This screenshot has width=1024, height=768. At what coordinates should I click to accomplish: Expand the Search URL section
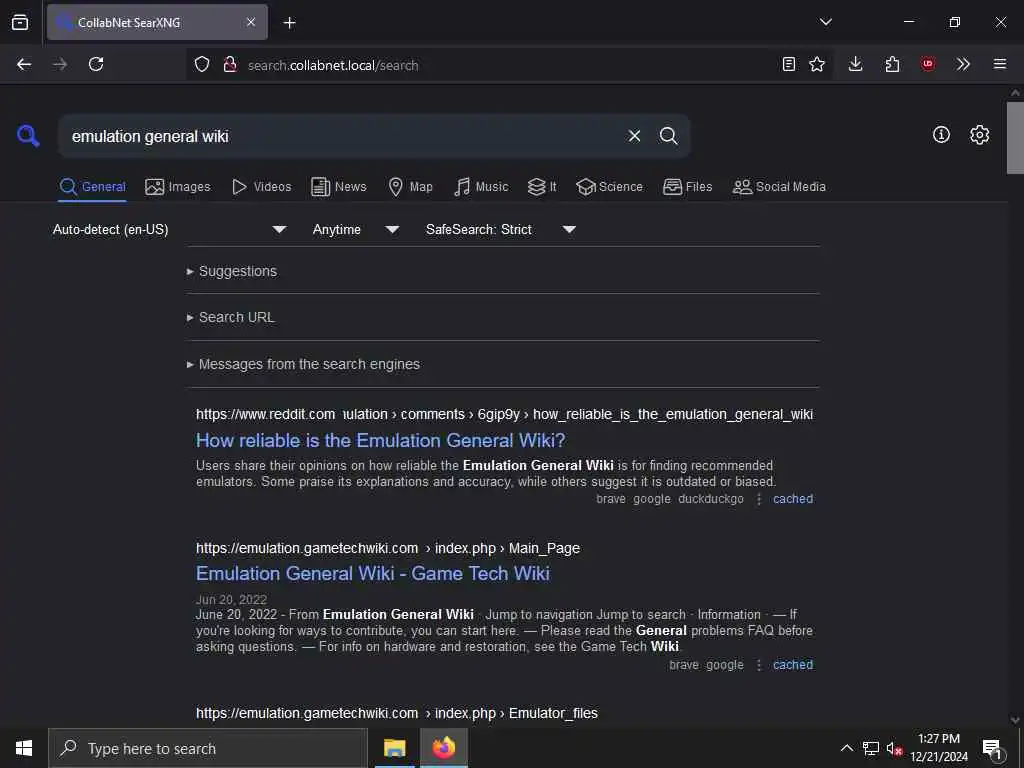(231, 317)
